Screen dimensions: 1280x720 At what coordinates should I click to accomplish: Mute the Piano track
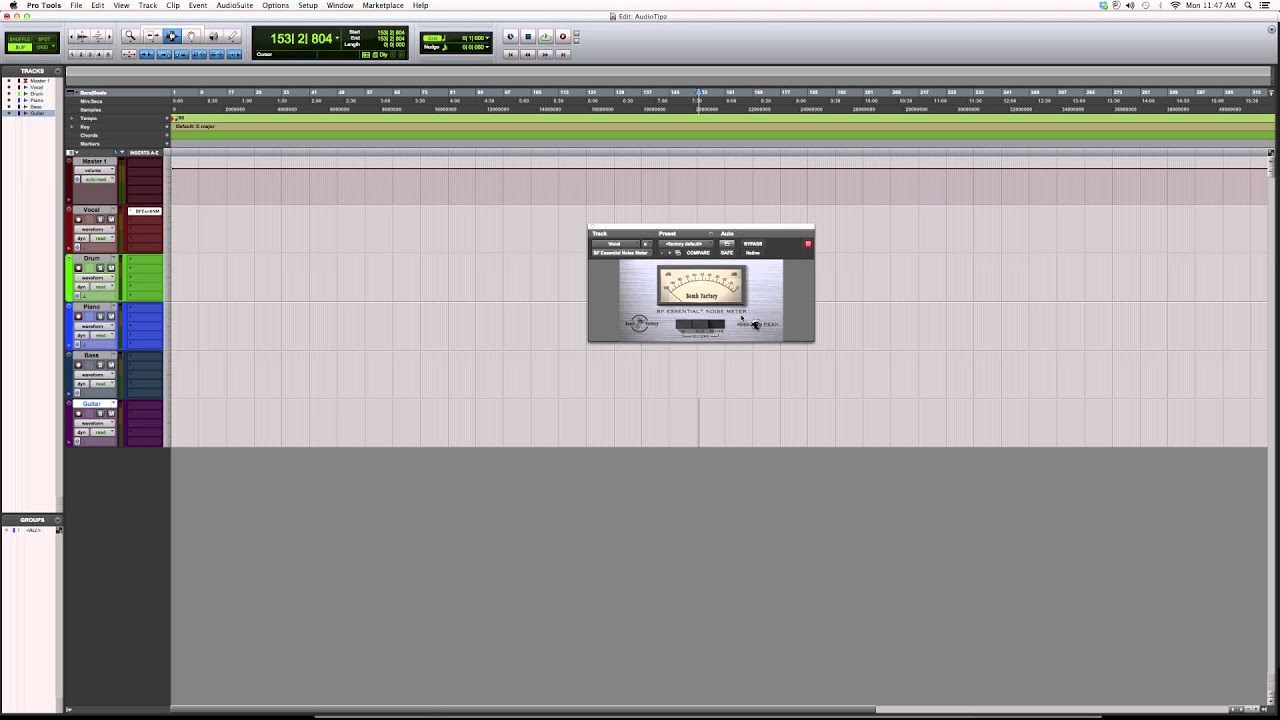coord(111,316)
